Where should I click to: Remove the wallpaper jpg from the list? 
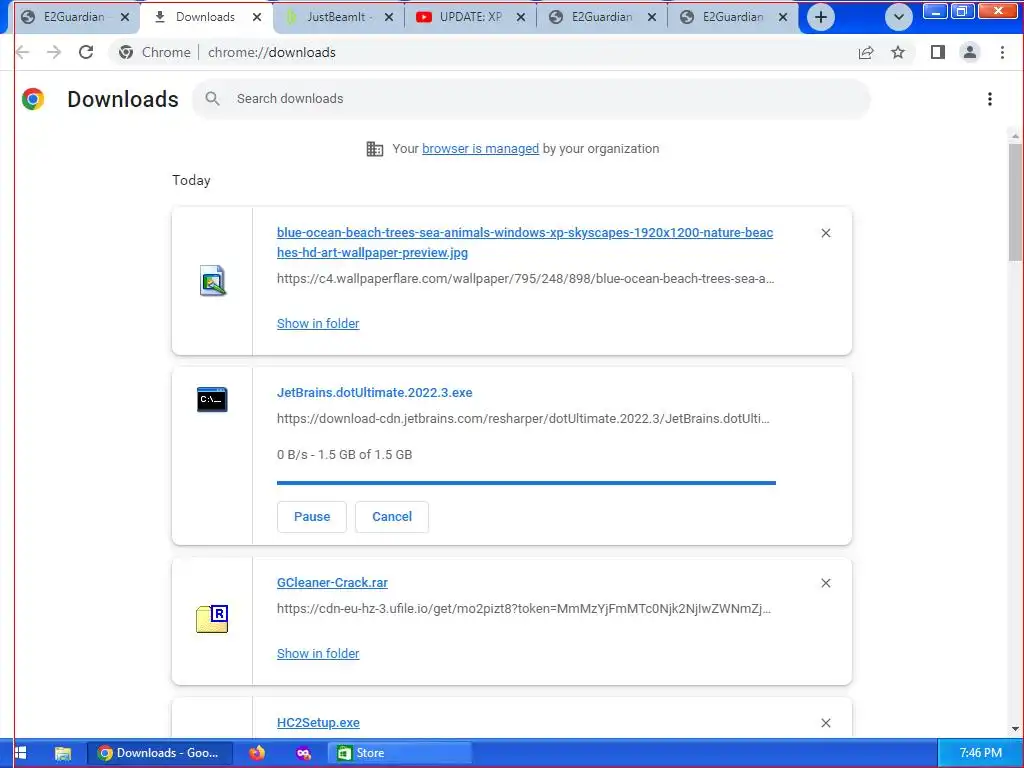[x=825, y=233]
